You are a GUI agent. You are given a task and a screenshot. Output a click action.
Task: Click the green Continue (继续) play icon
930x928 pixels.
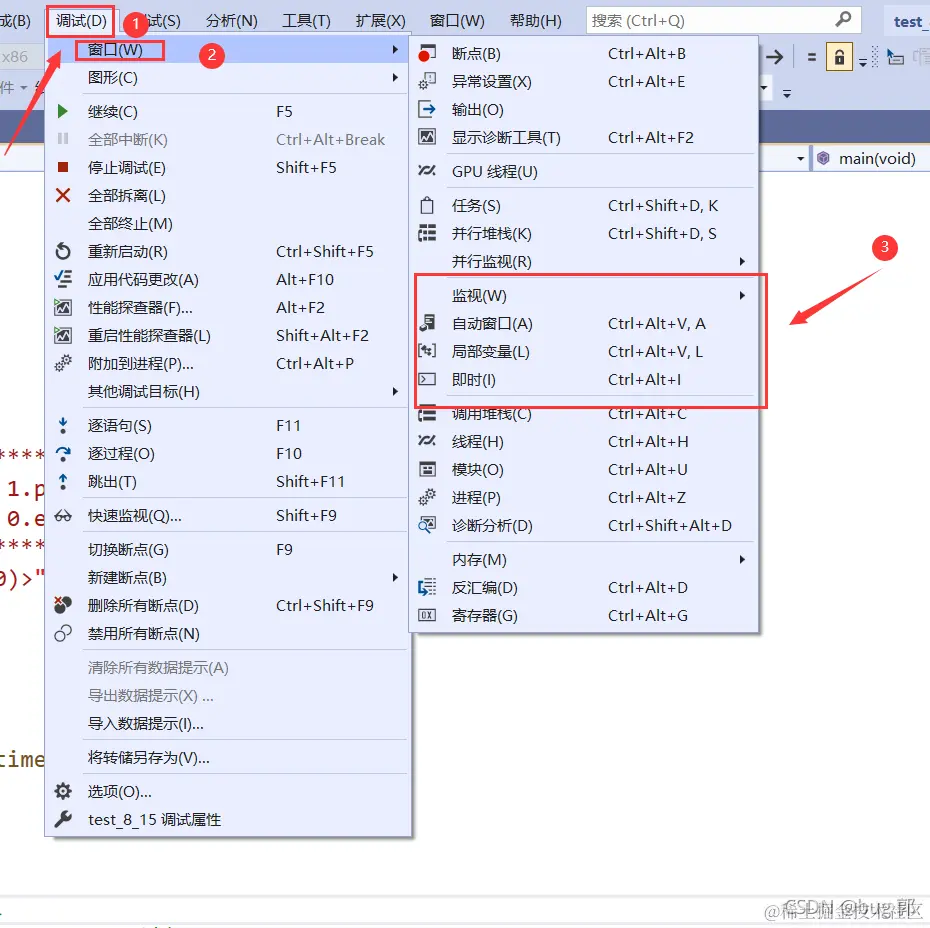62,111
